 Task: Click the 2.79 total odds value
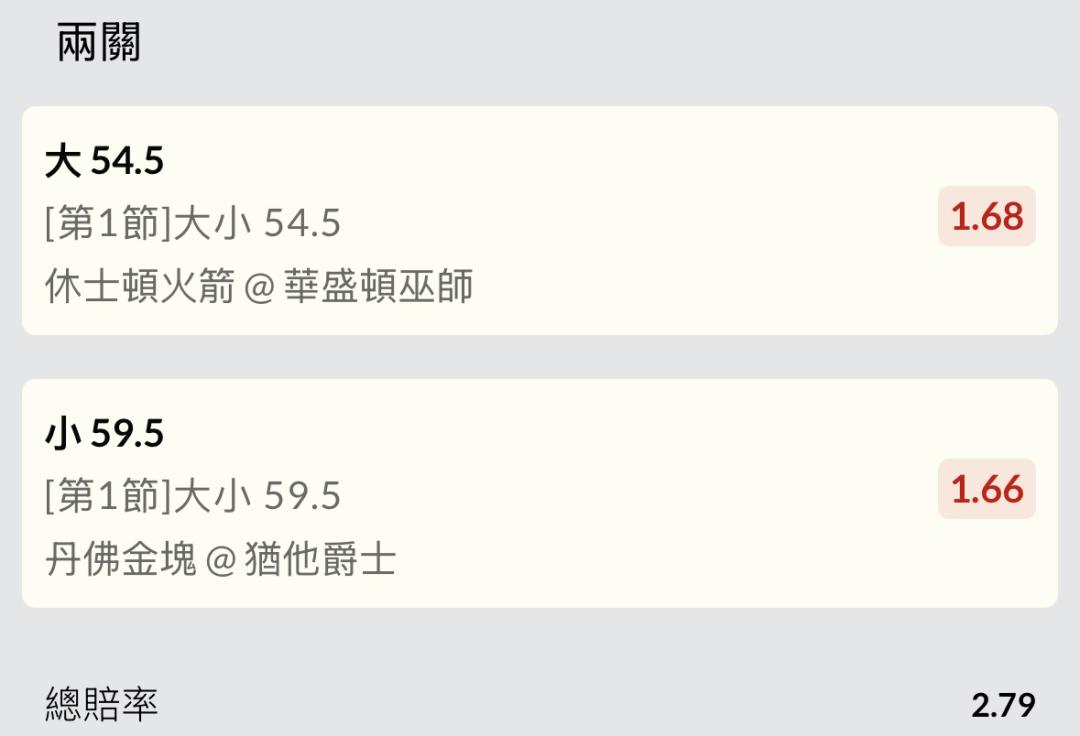coord(1003,705)
